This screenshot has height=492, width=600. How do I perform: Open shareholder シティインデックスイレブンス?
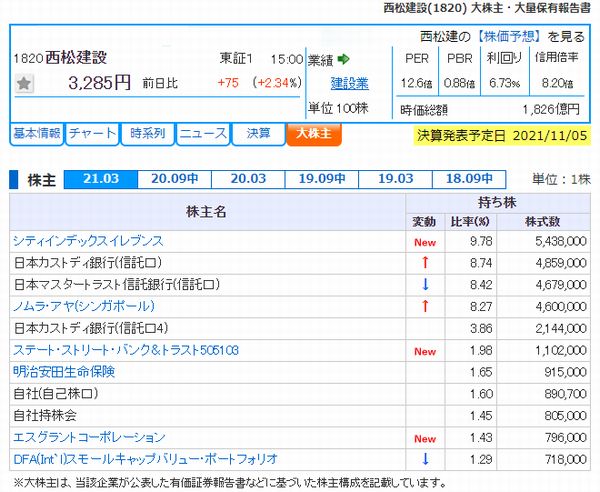click(x=88, y=241)
